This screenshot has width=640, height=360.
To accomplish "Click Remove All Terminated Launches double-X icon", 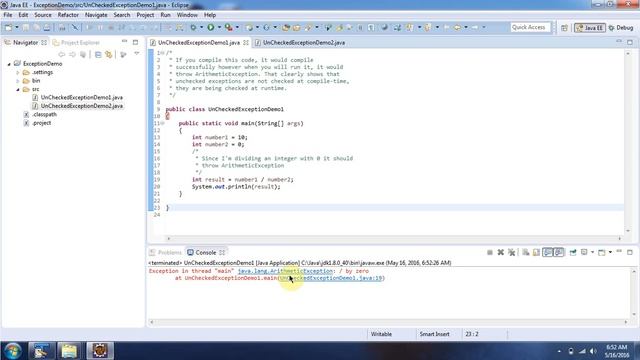I will coord(511,253).
